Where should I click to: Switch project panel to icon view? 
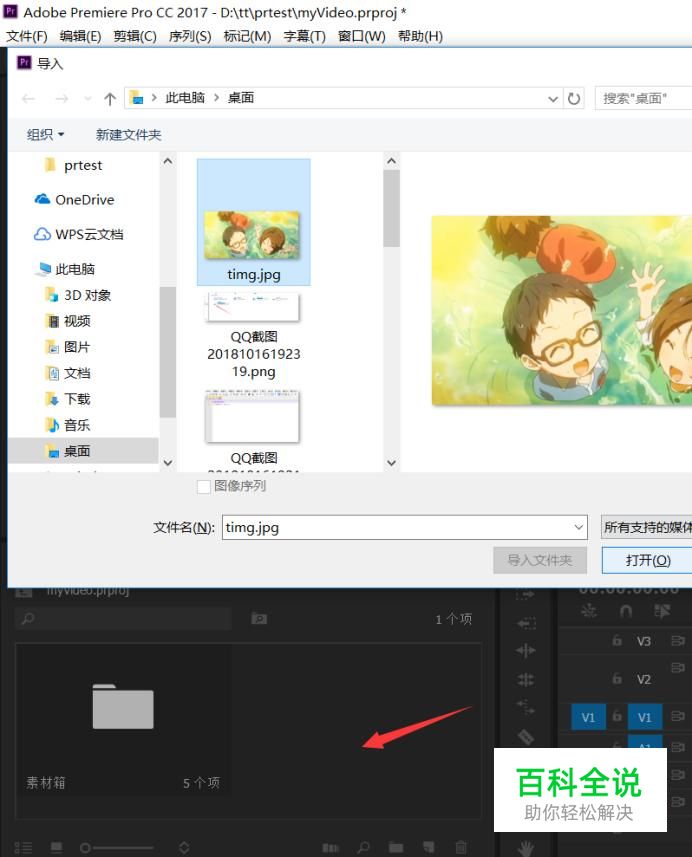pos(56,848)
